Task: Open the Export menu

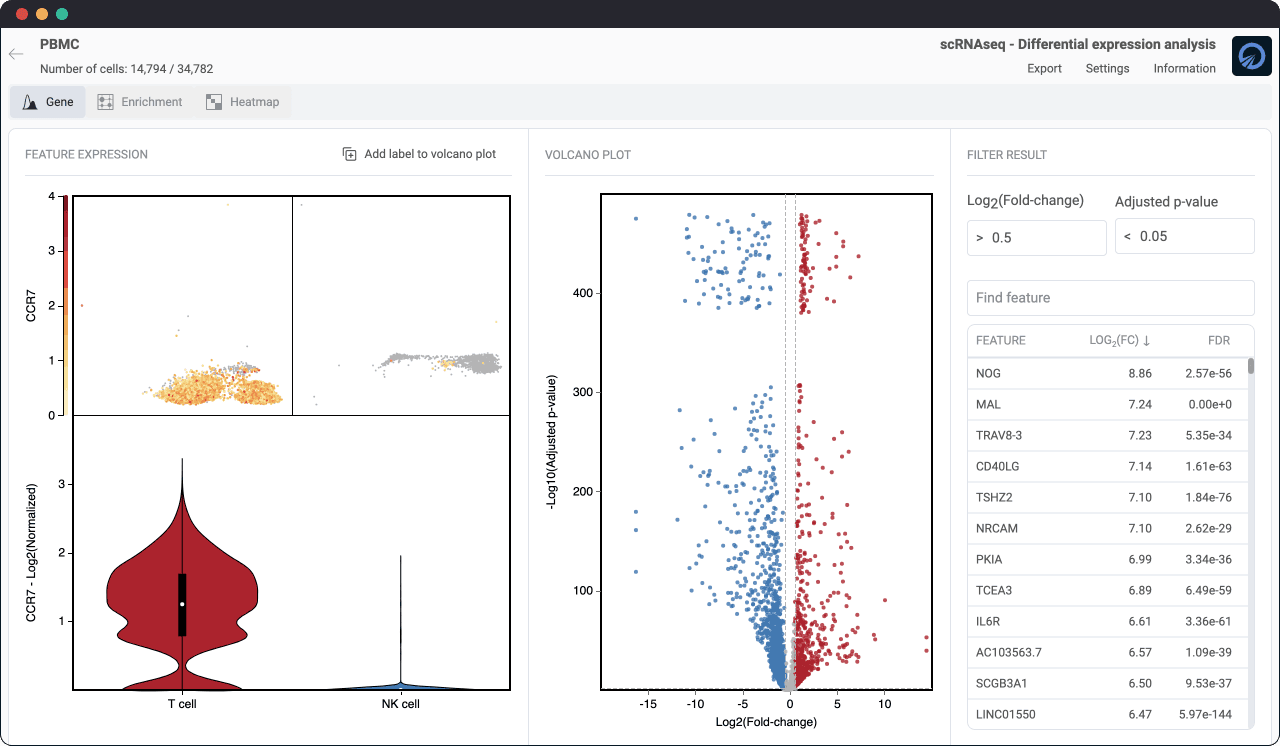Action: point(1044,69)
